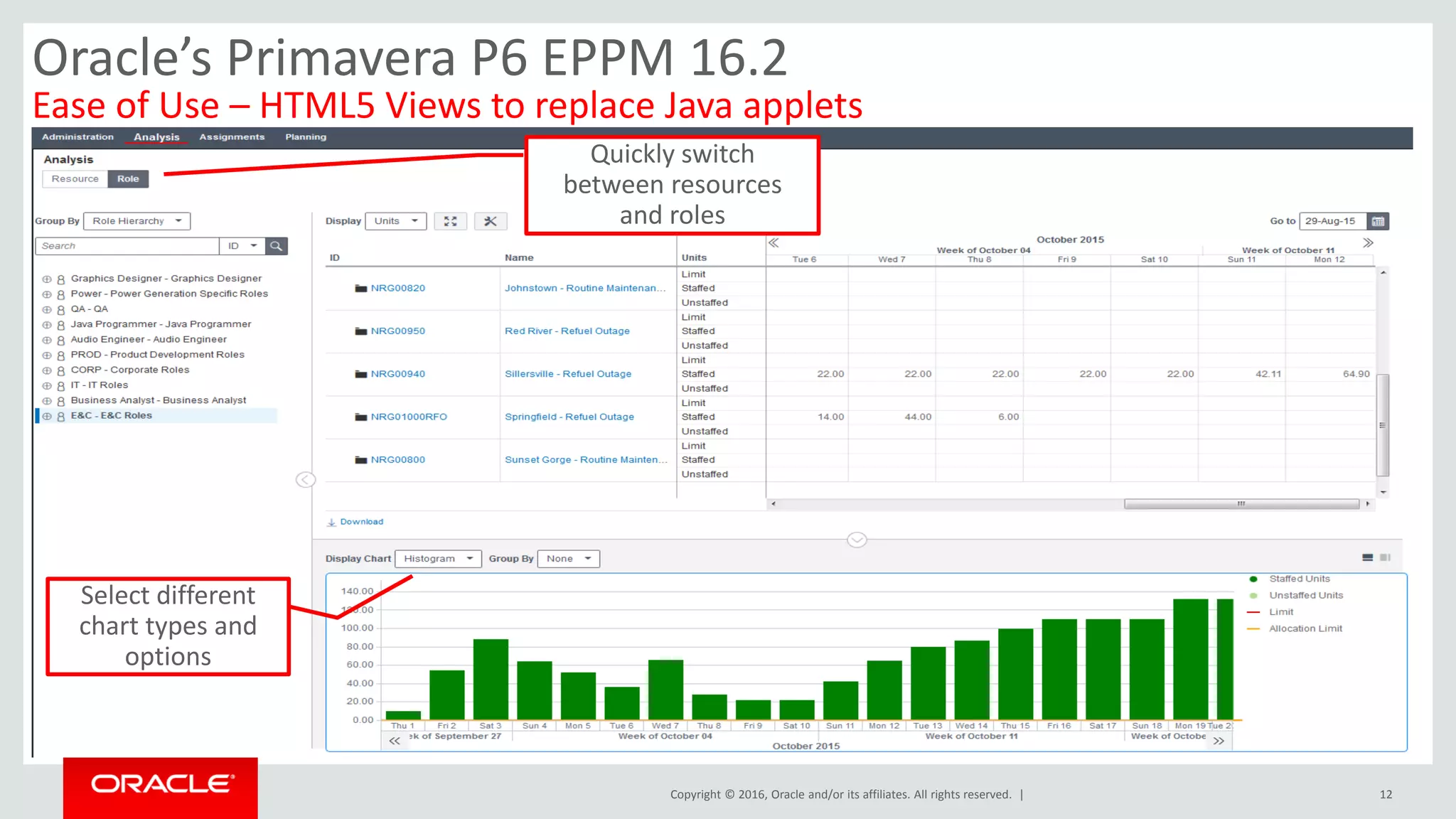Screen dimensions: 1456x819
Task: Expand the Graphics Designer role node
Action: click(47, 279)
